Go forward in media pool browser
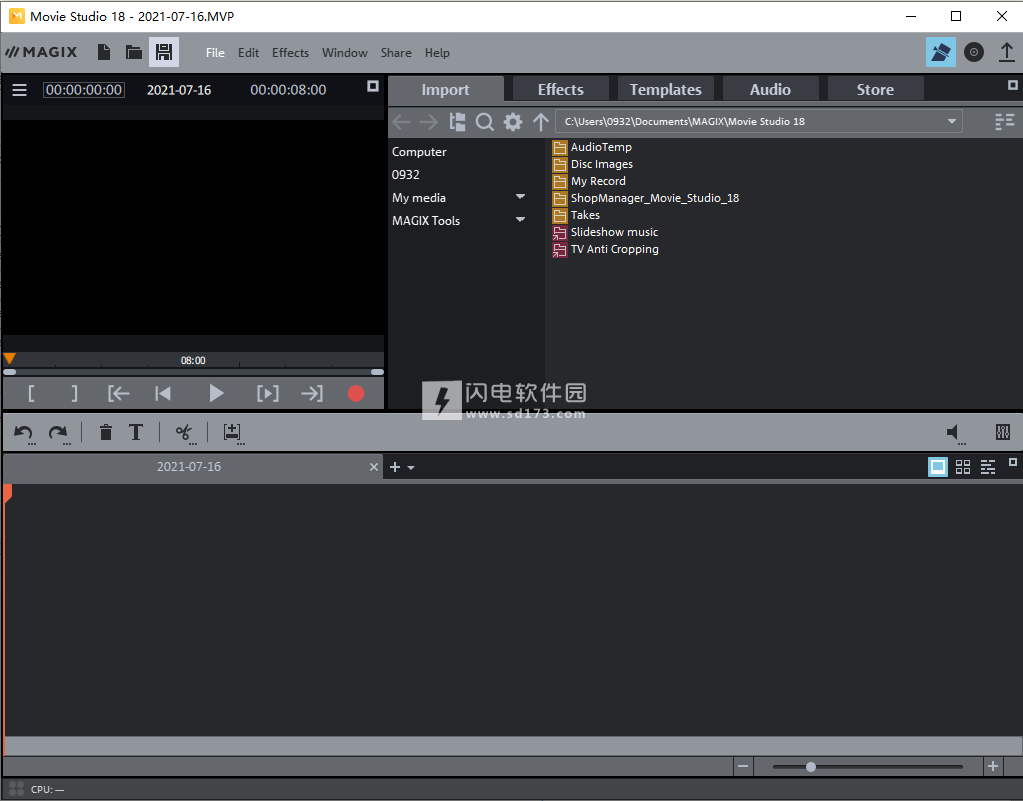The width and height of the screenshot is (1023, 801). [x=429, y=122]
